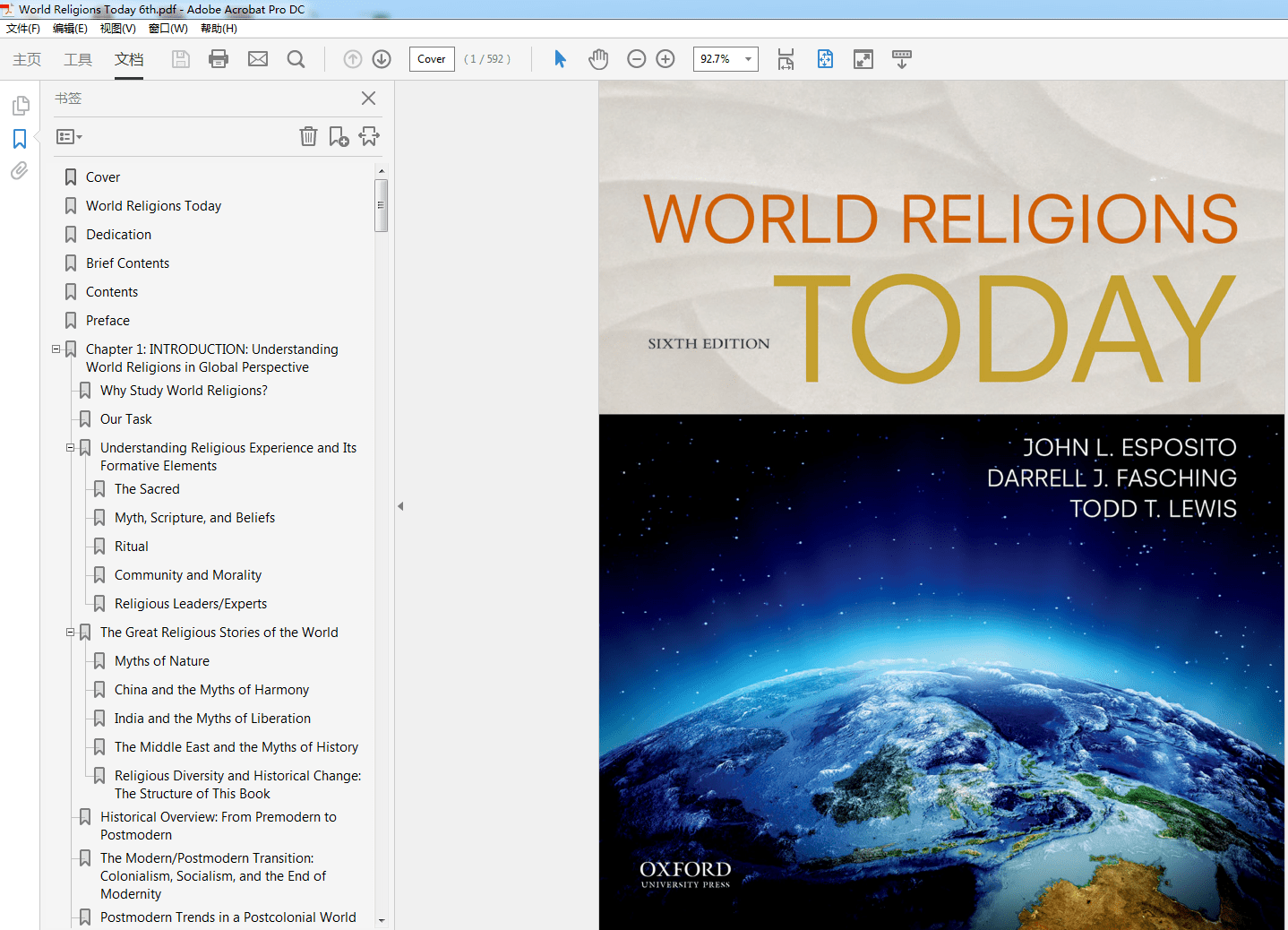
Task: Create a new bookmark
Action: pos(339,136)
